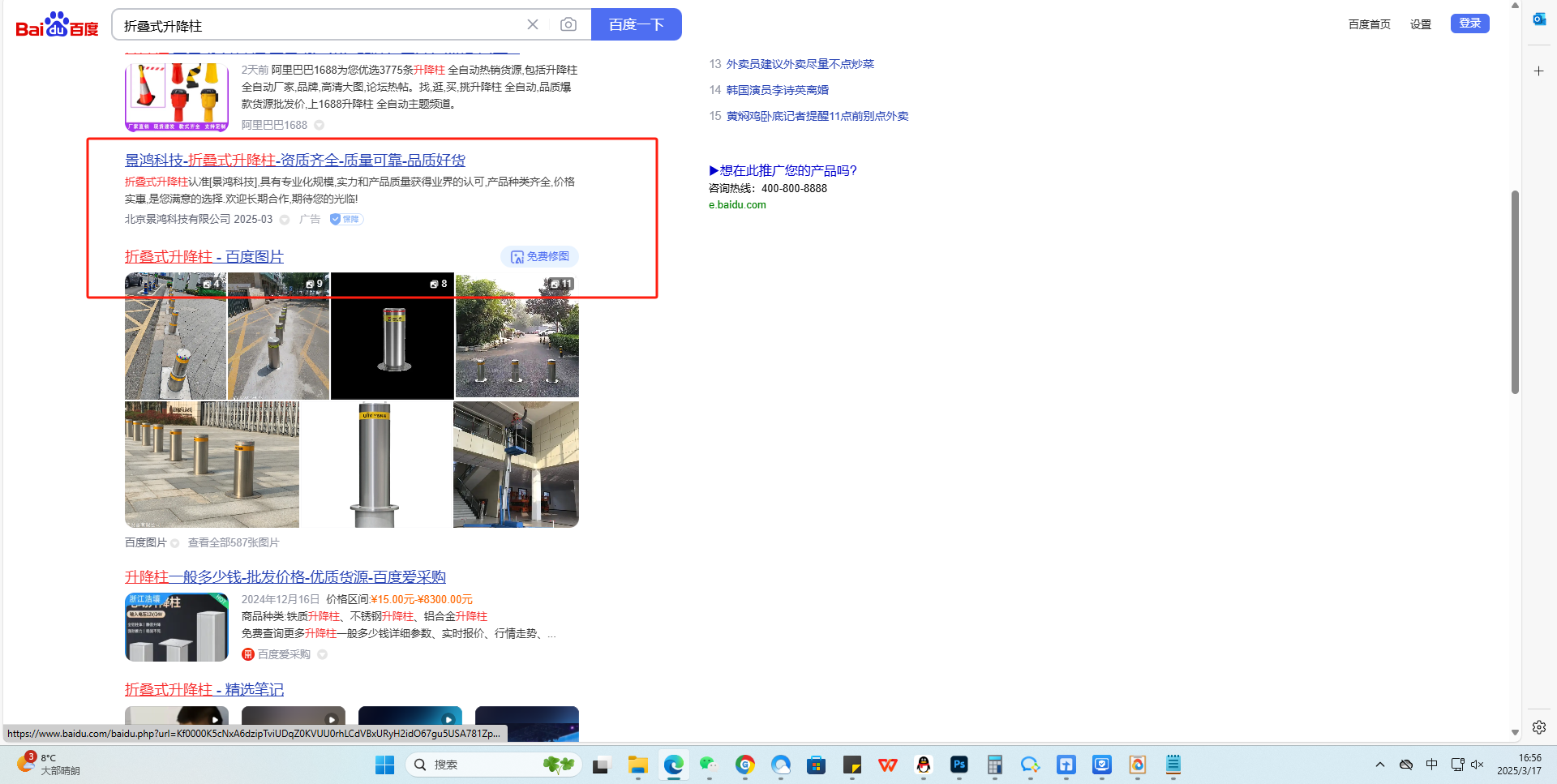Open the black-background bollard thumbnail
This screenshot has width=1557, height=784.
pos(392,336)
